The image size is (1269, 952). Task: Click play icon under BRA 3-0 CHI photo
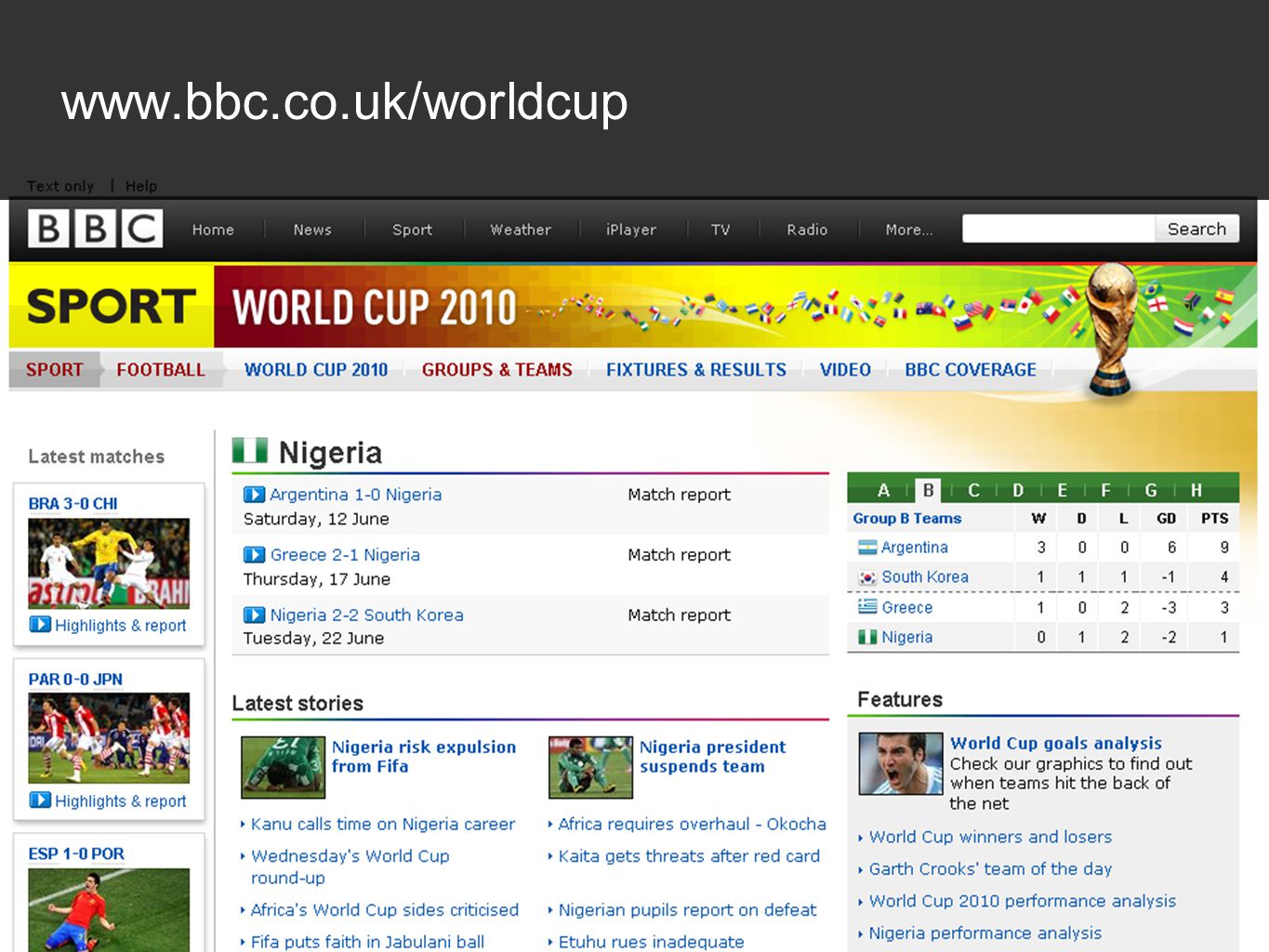coord(40,625)
